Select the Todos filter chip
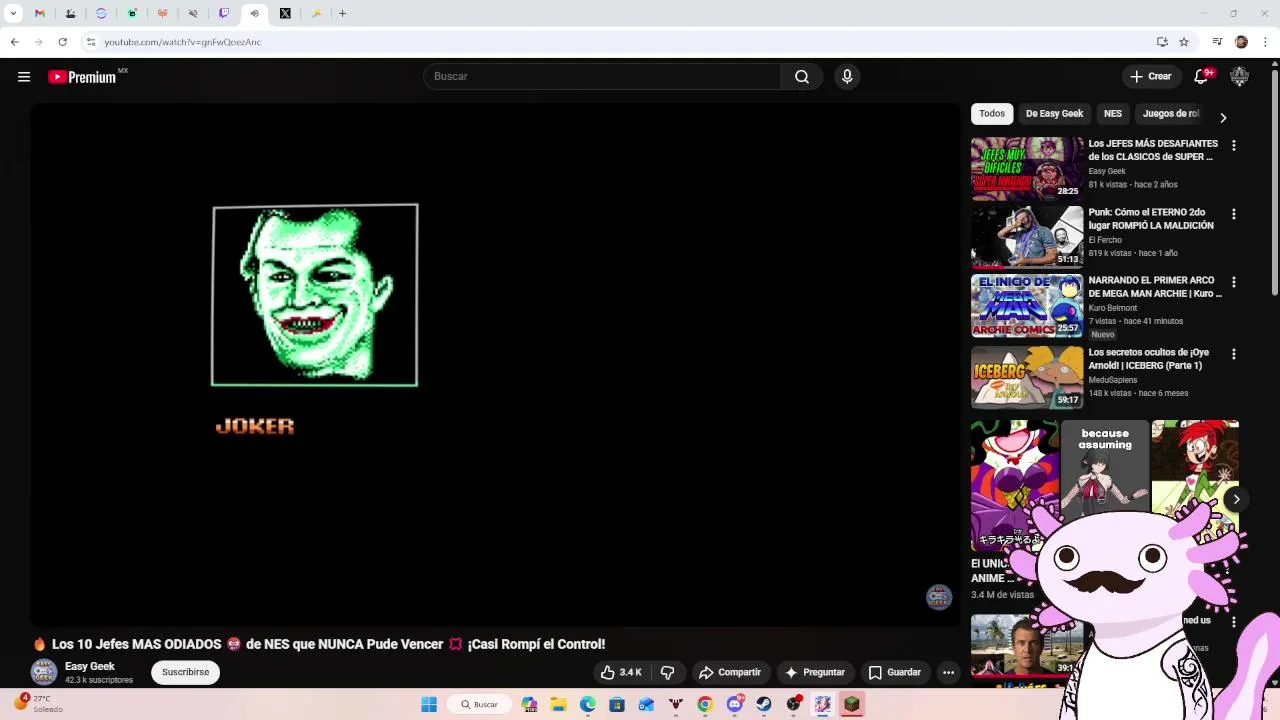 pyautogui.click(x=992, y=114)
